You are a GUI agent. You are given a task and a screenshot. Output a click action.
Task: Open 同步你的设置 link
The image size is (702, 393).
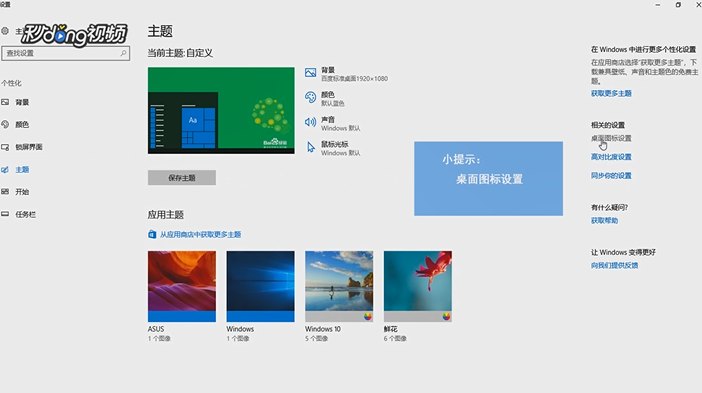(611, 175)
